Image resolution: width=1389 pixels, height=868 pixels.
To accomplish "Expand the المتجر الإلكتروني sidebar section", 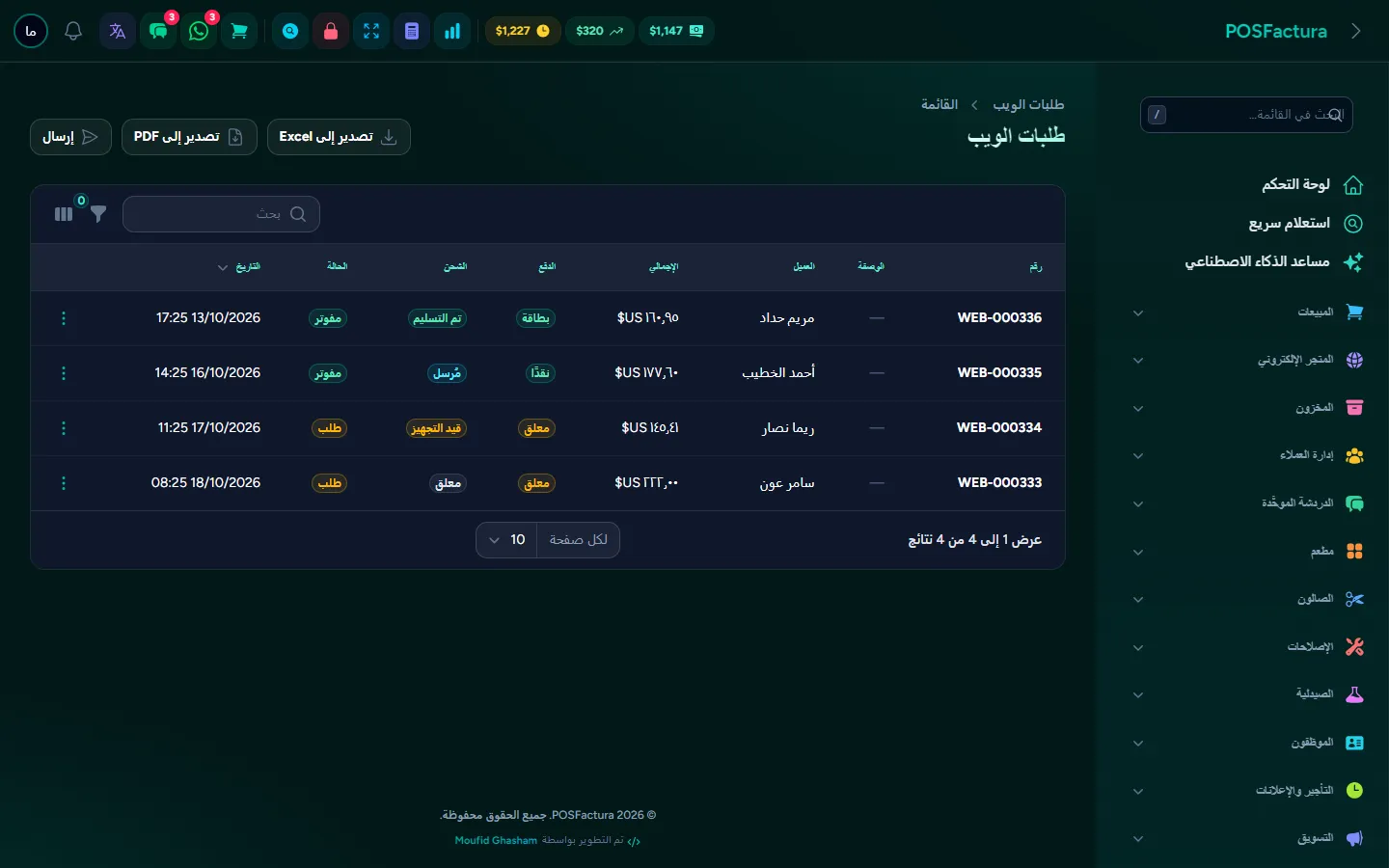I will 1247,360.
